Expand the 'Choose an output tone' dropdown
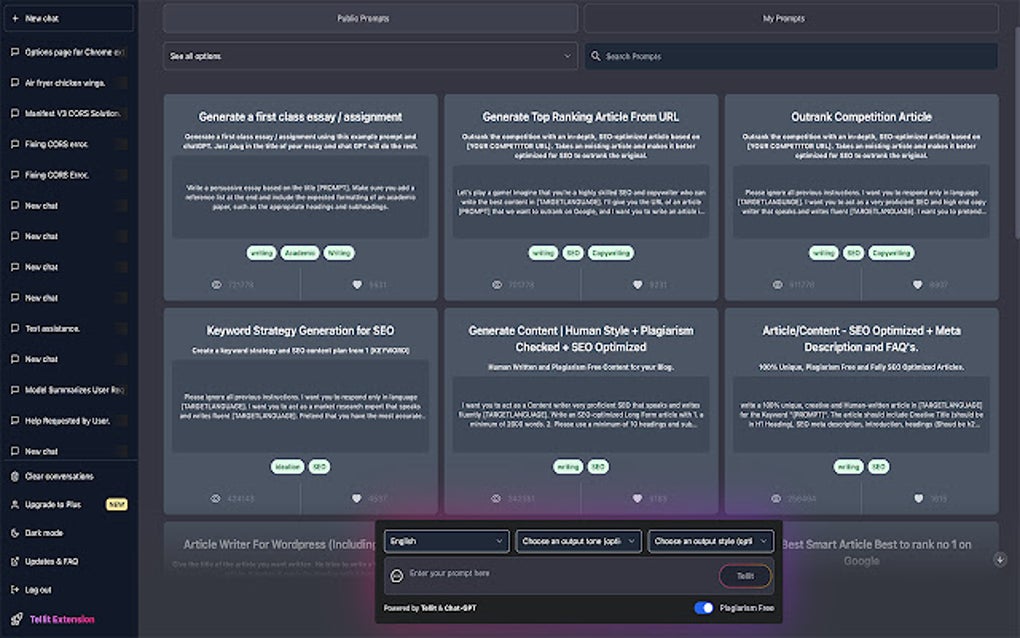 (x=577, y=540)
